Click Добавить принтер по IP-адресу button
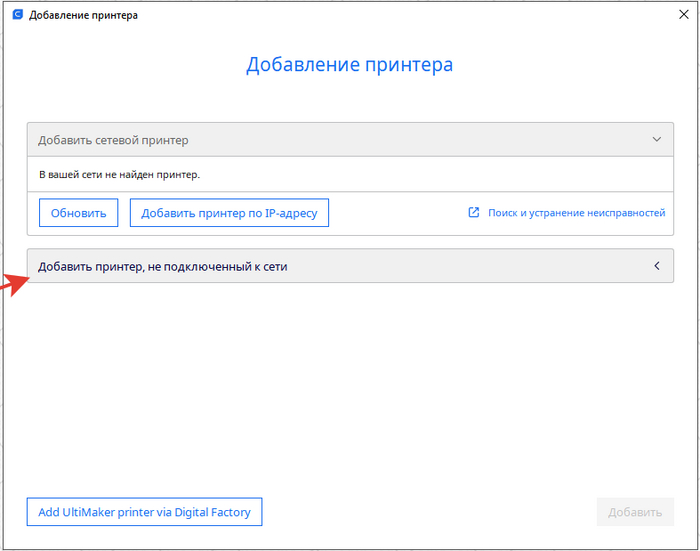This screenshot has width=700, height=551. pyautogui.click(x=229, y=213)
